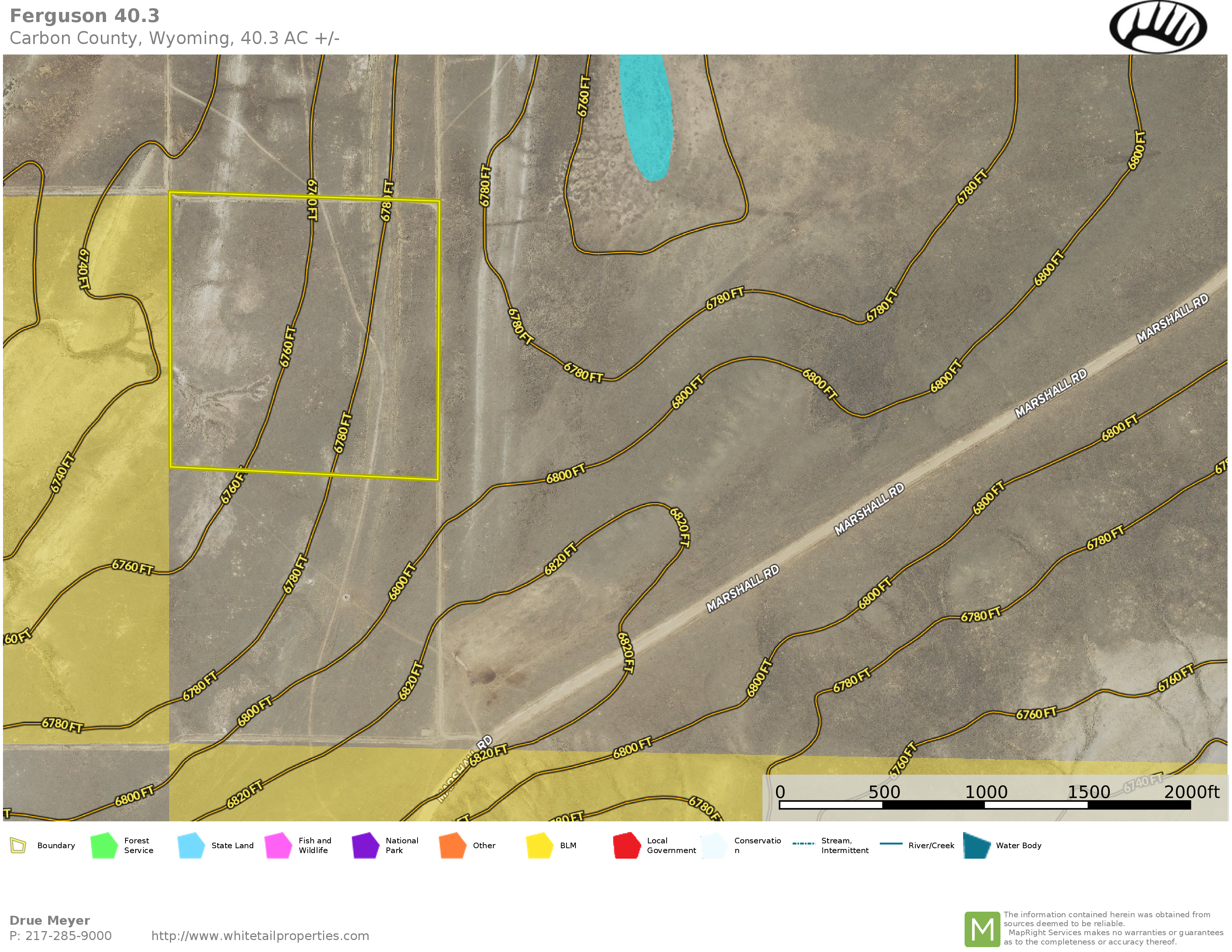Click the State Land blue legend icon
This screenshot has width=1232, height=952.
[x=191, y=845]
